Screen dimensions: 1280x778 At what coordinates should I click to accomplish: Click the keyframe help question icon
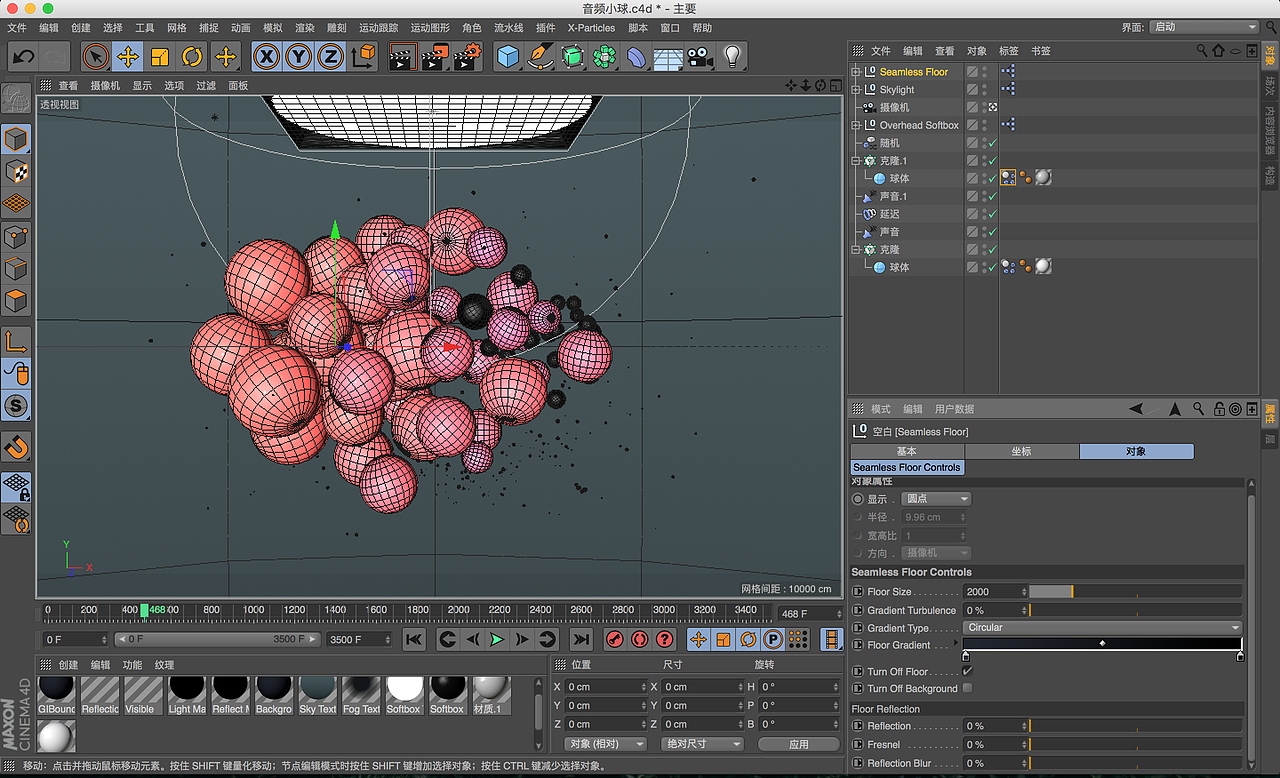(665, 639)
